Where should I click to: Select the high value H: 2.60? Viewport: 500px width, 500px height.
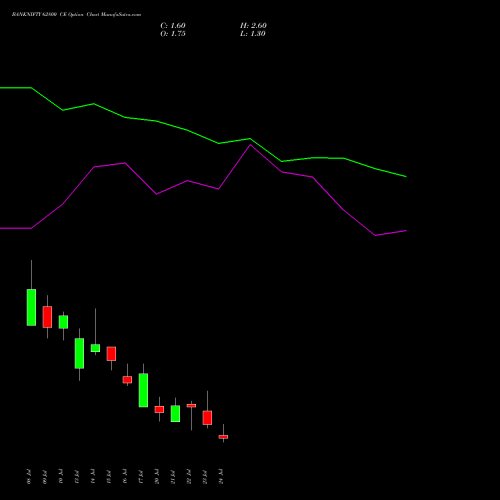click(253, 26)
